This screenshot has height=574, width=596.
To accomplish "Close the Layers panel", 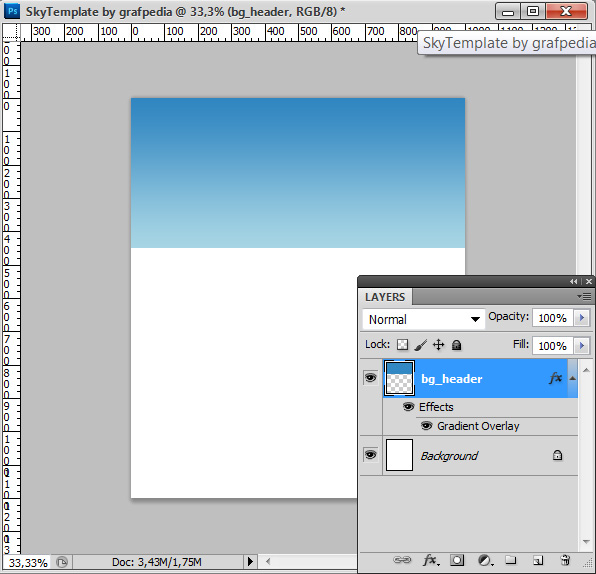I will tap(589, 281).
